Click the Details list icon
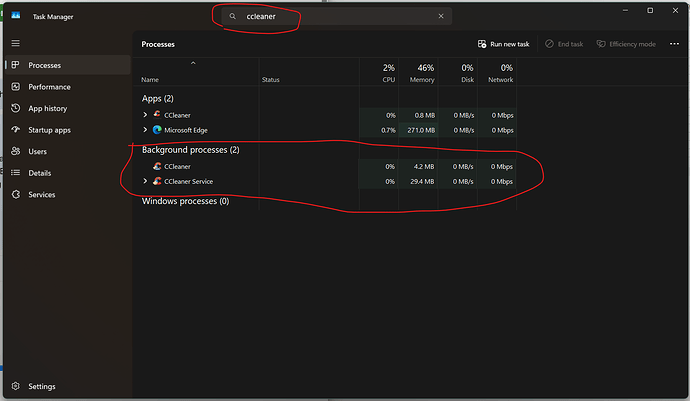The height and width of the screenshot is (401, 690). coord(16,173)
